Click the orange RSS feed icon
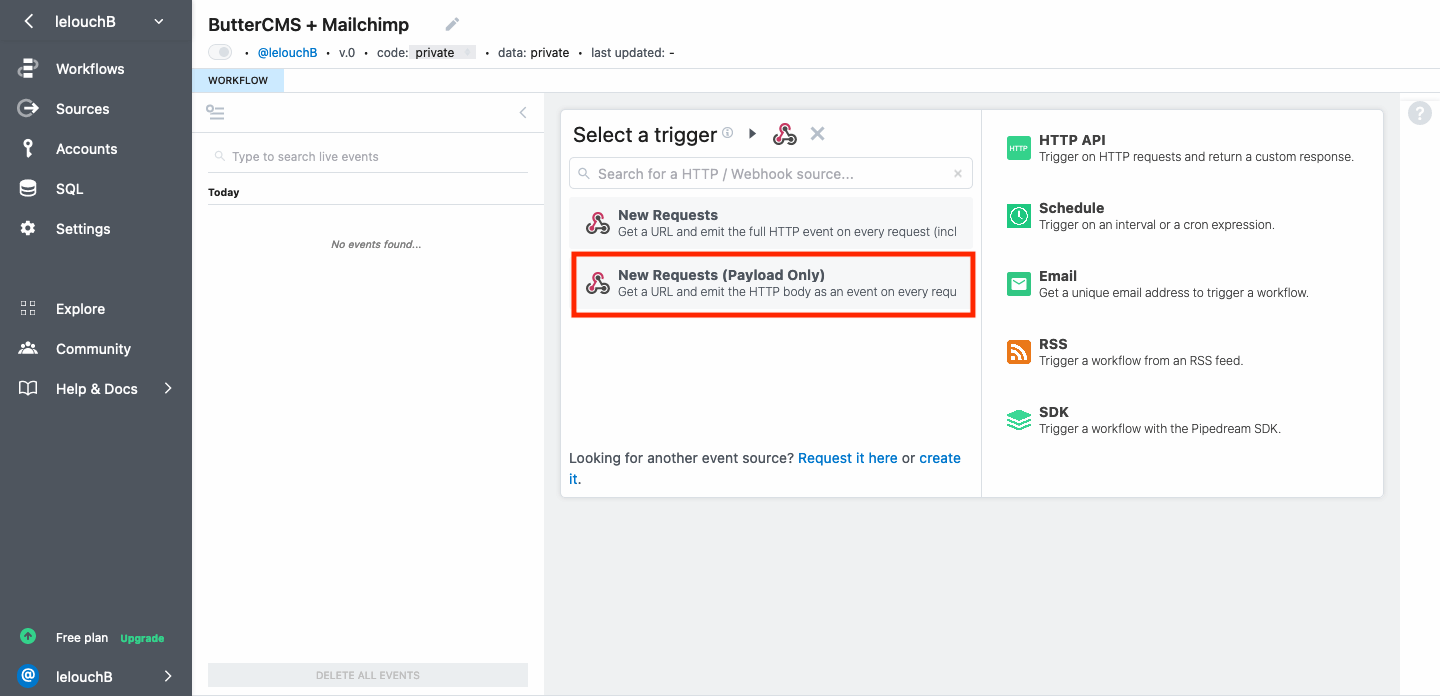Screen dimensions: 1440x696 (x=1018, y=352)
